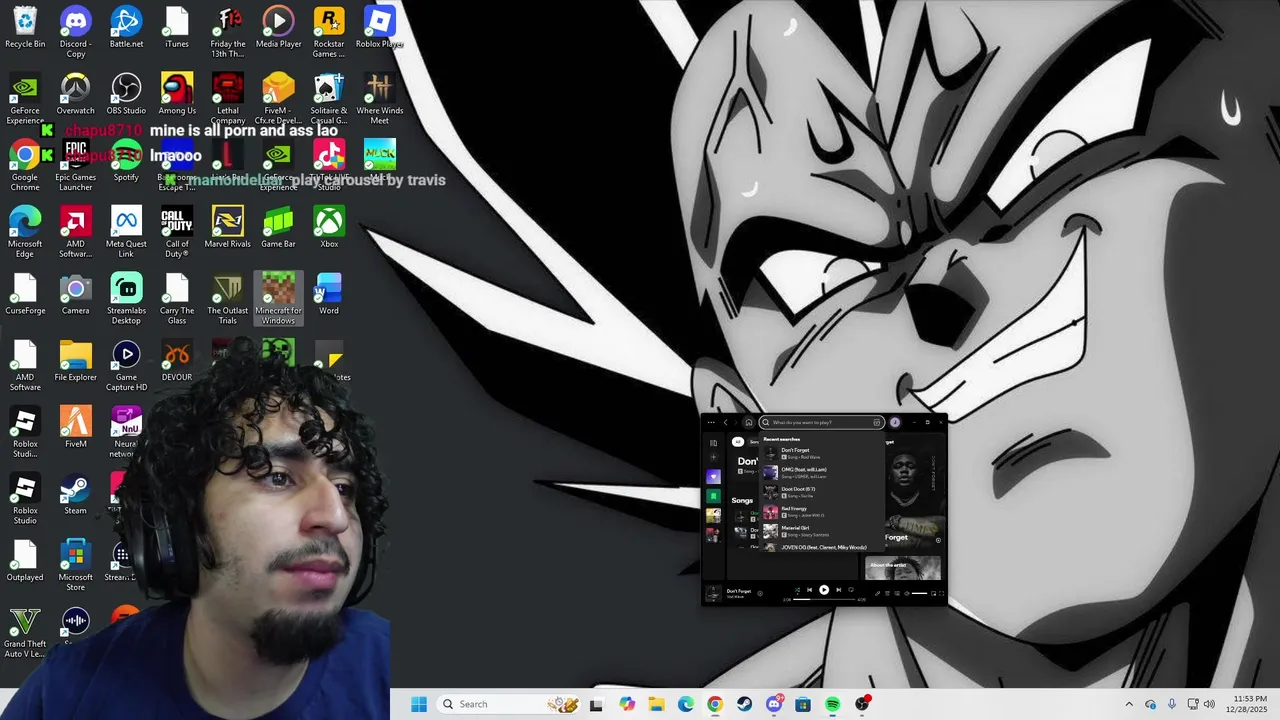Open the Rockstar Games launcher icon

coord(329,32)
